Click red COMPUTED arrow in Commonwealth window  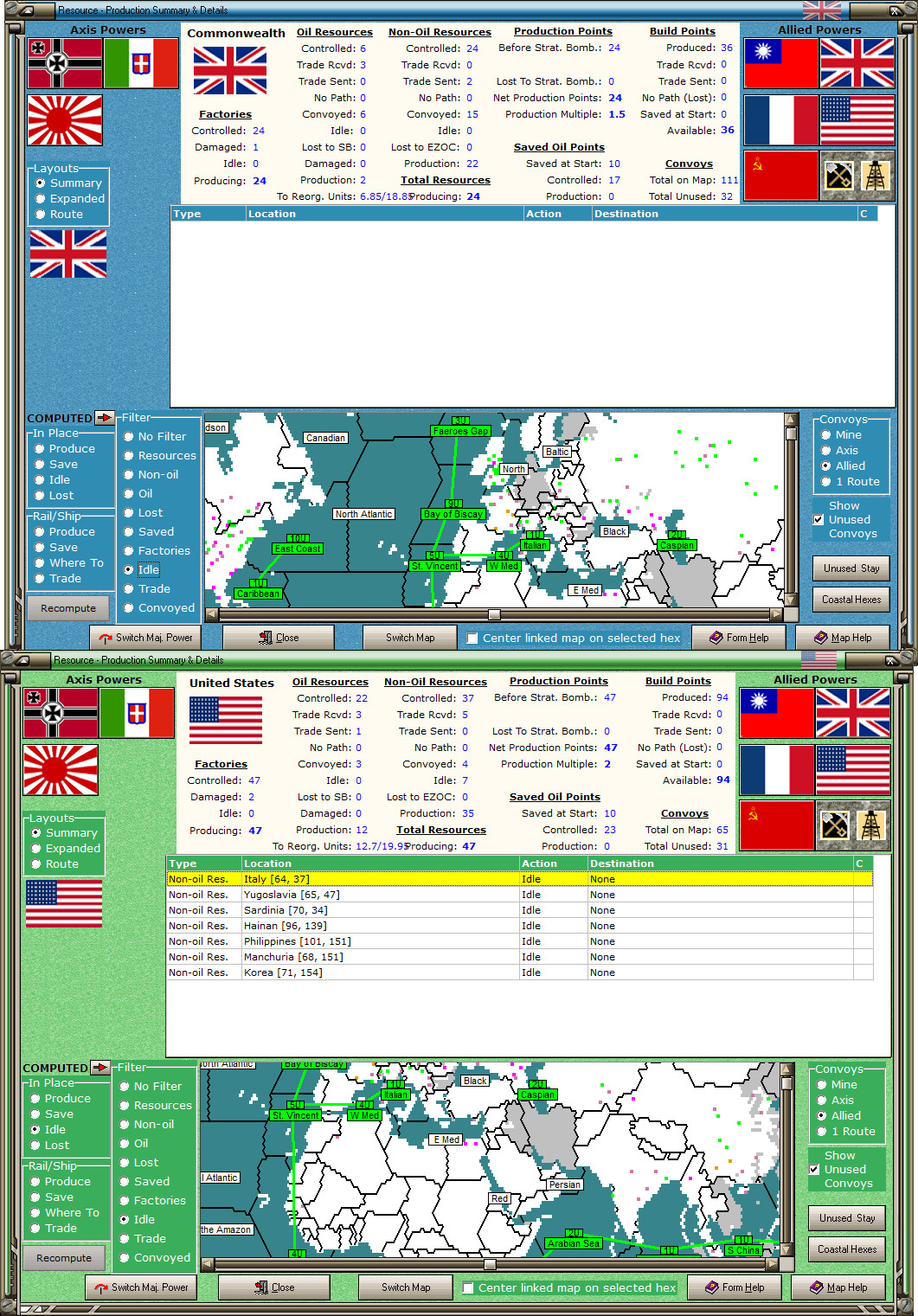tap(104, 418)
